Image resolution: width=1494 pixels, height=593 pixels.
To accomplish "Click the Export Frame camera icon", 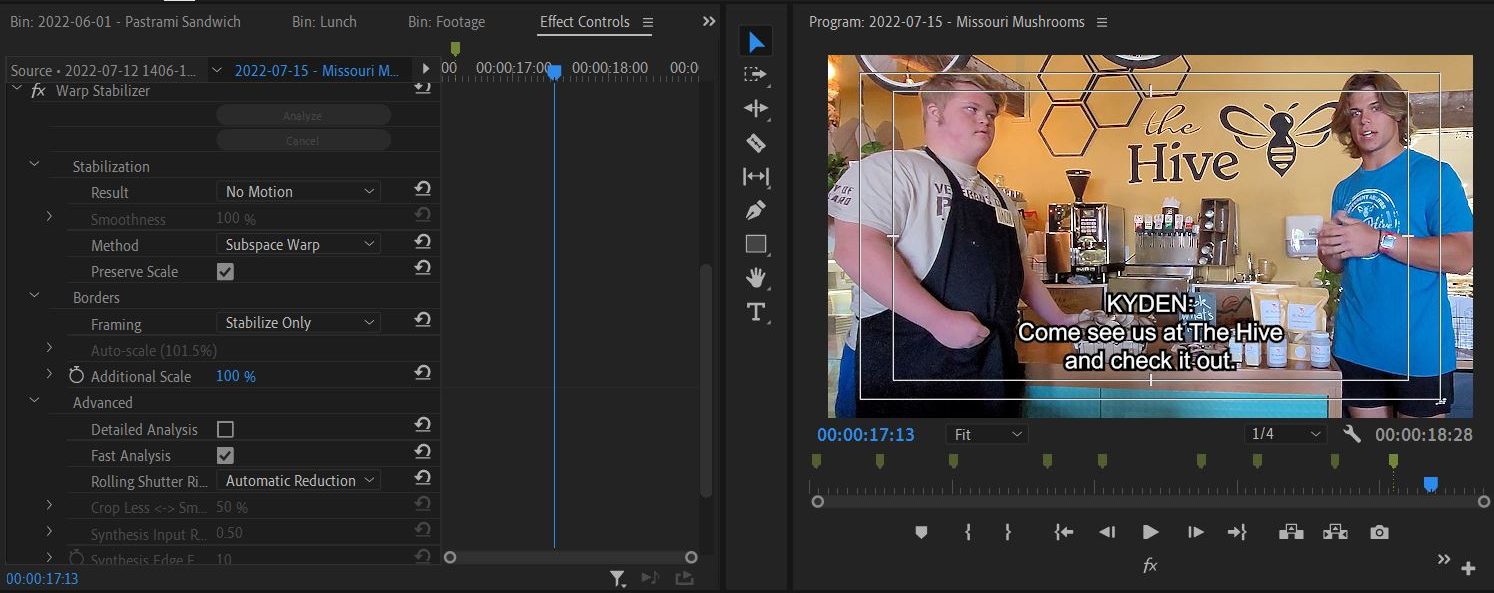I will tap(1379, 532).
